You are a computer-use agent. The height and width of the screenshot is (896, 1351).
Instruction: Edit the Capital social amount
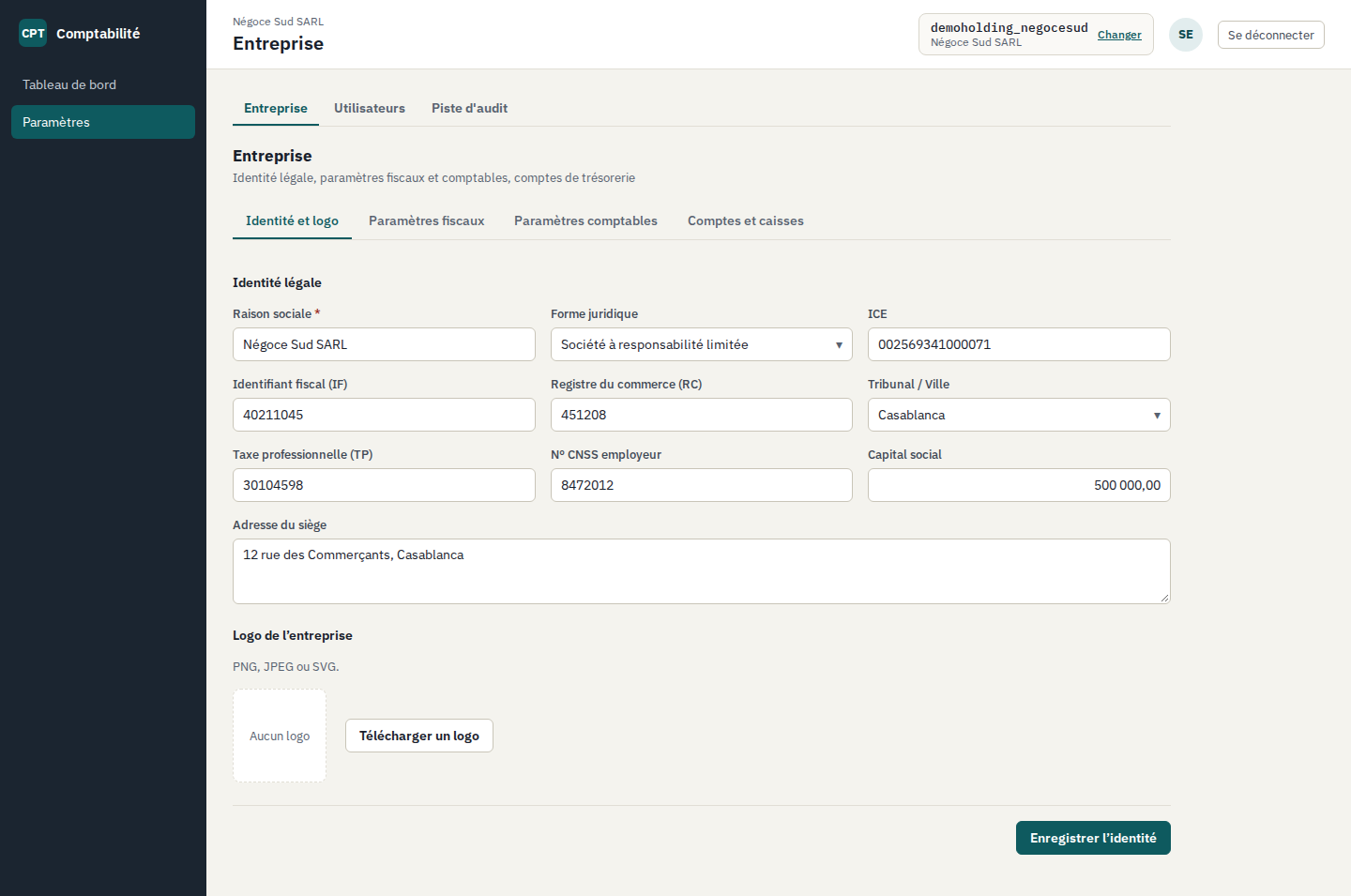(1019, 485)
